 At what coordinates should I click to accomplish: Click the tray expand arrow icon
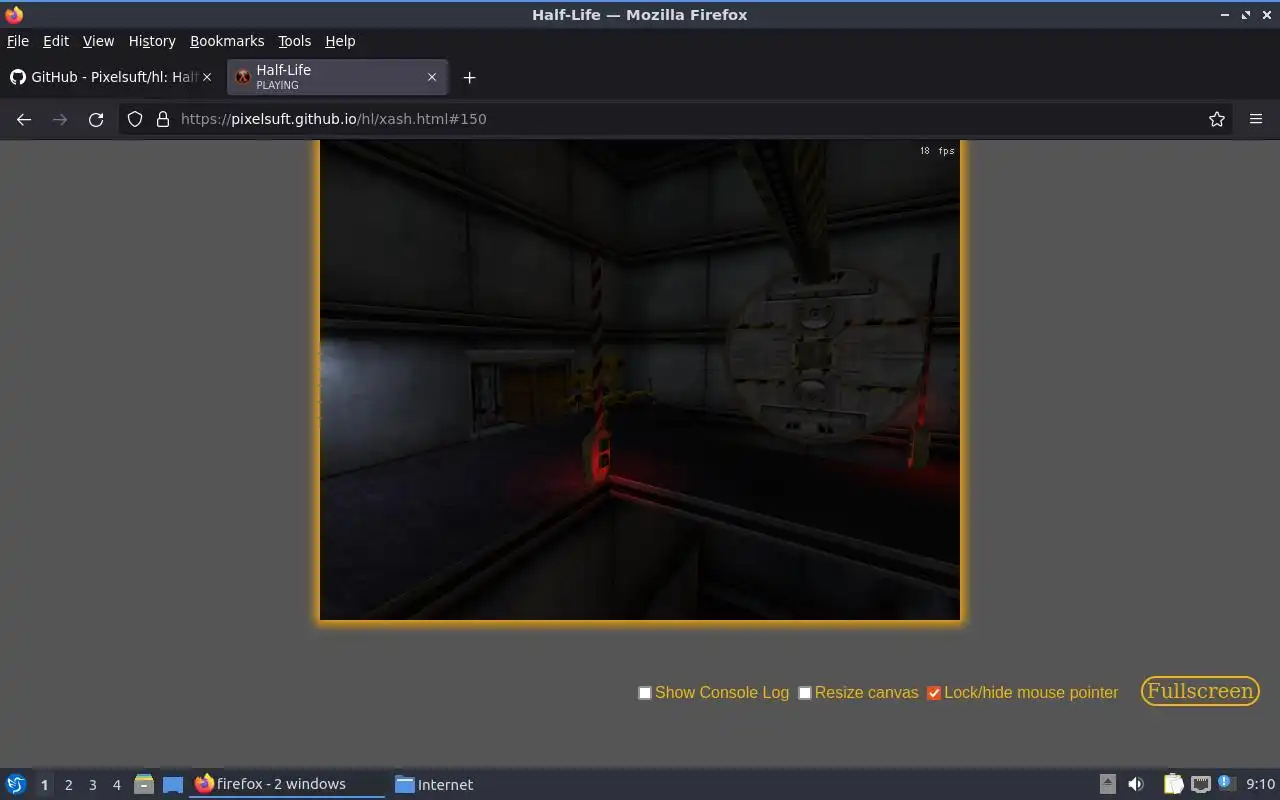[x=1107, y=784]
